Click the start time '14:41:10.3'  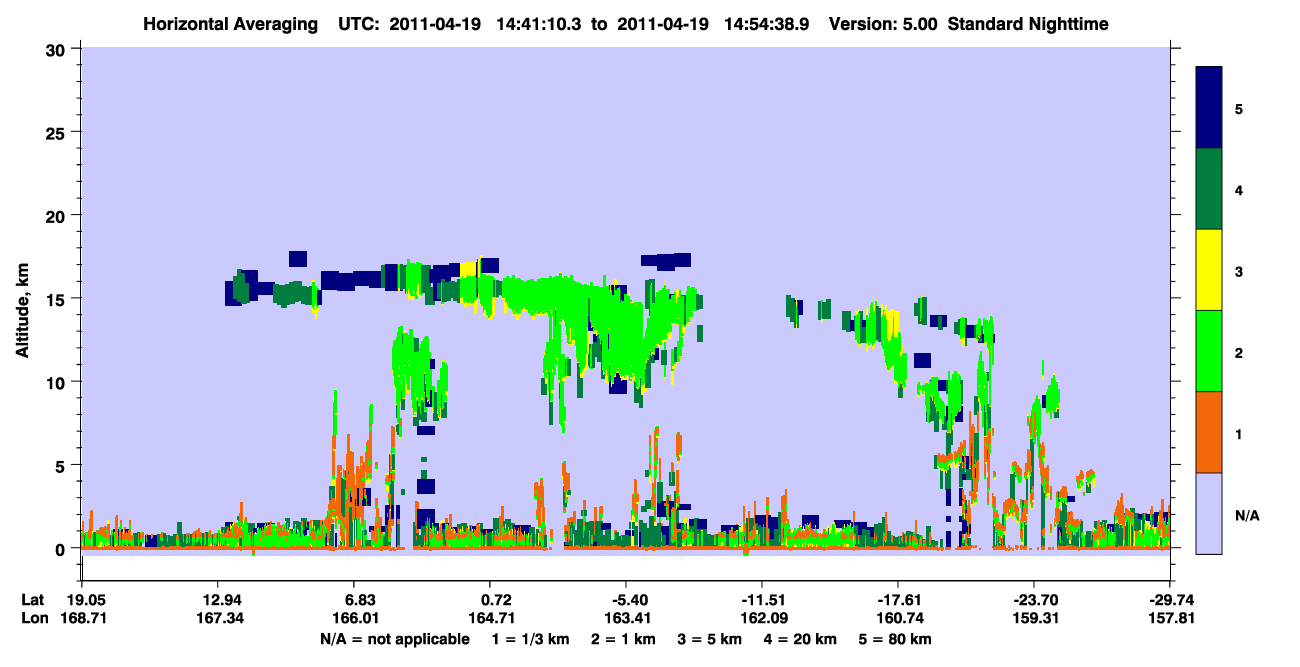540,23
